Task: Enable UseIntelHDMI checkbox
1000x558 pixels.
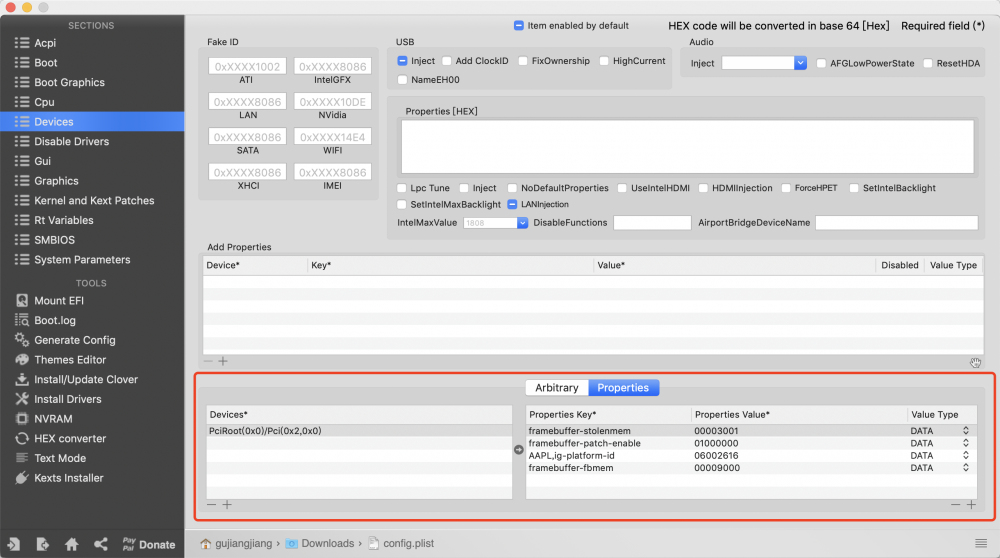Action: coord(622,188)
